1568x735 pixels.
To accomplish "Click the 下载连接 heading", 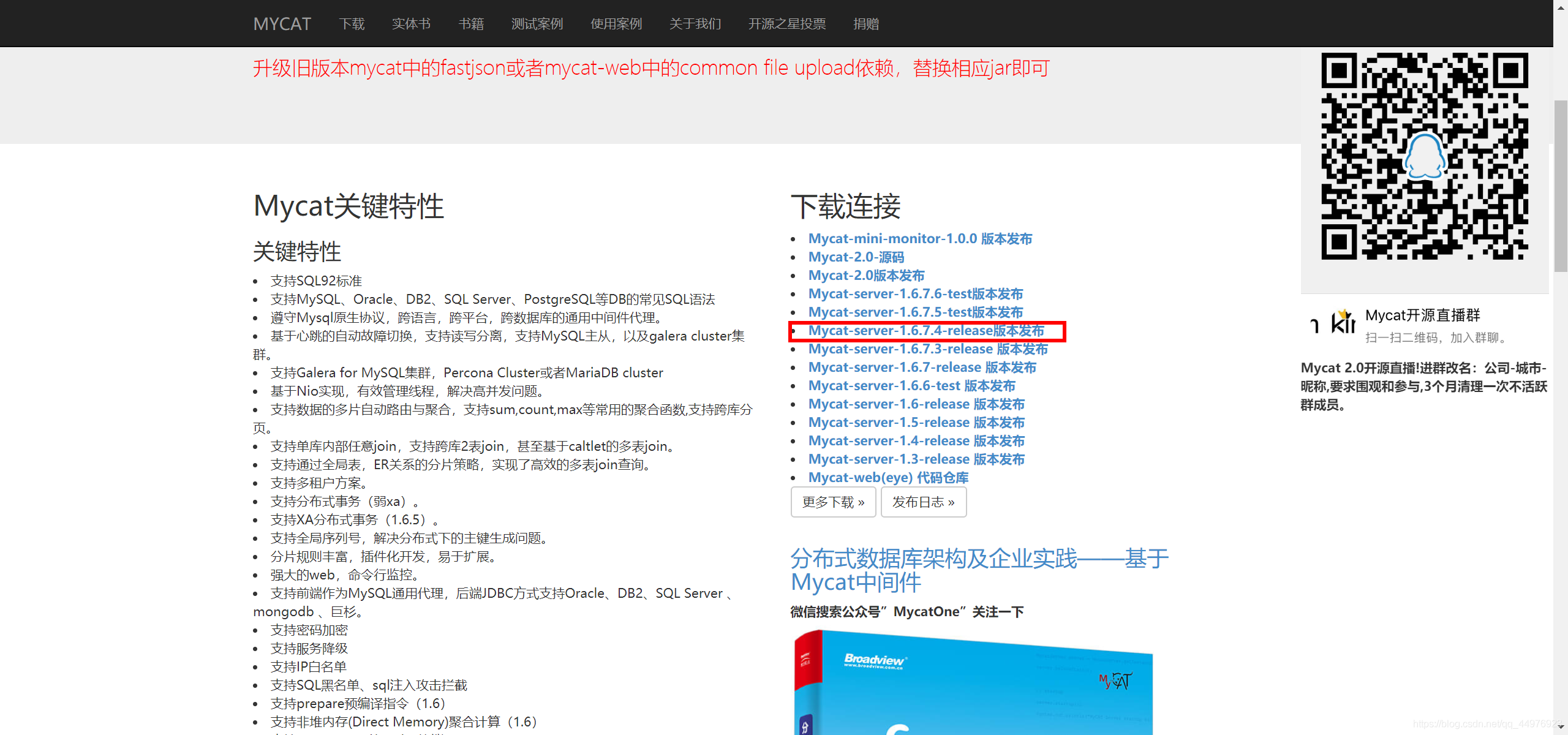I will [845, 206].
